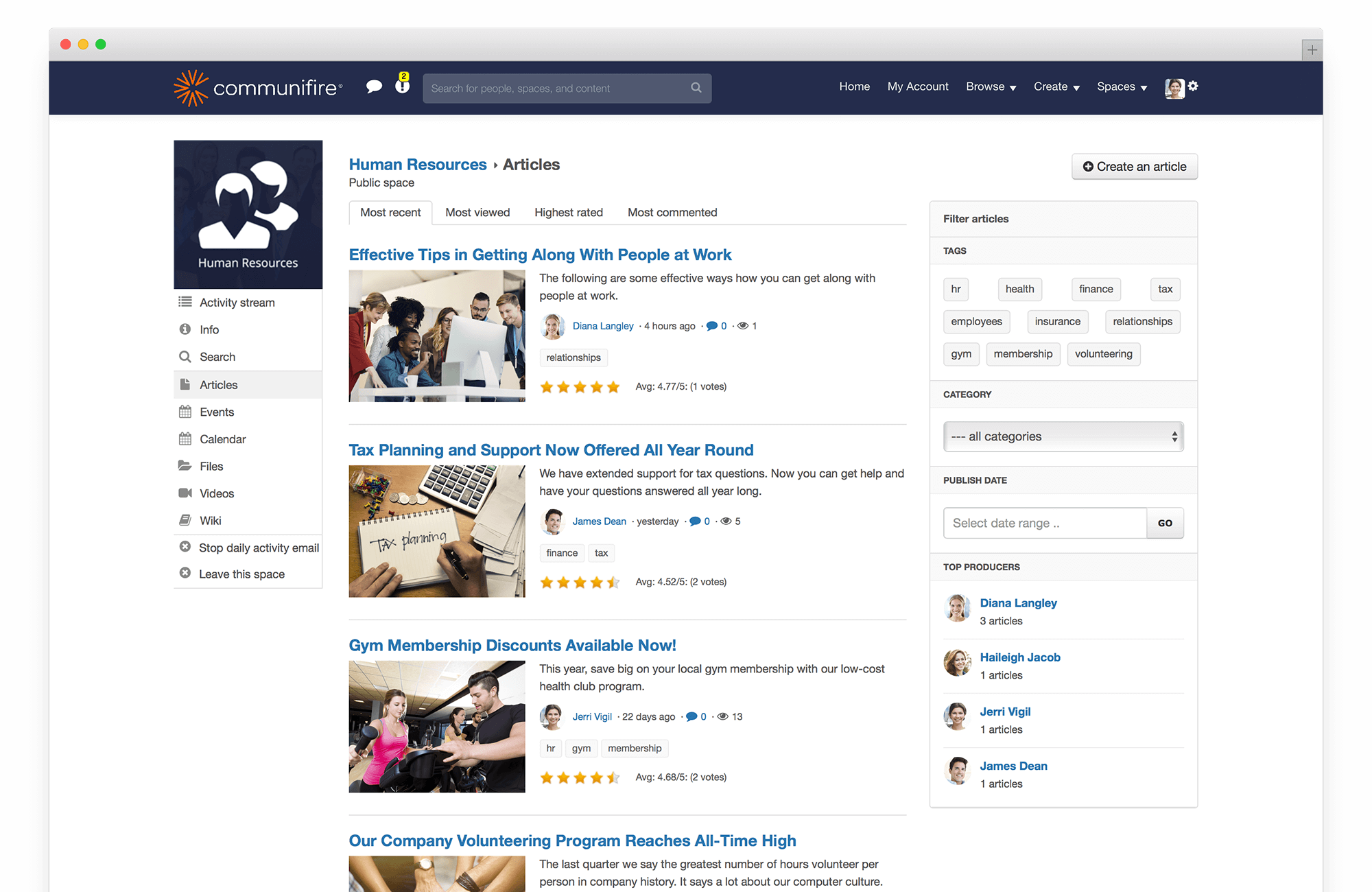Screen dimensions: 1372x892
Task: Expand the Spaces dropdown
Action: [1121, 86]
